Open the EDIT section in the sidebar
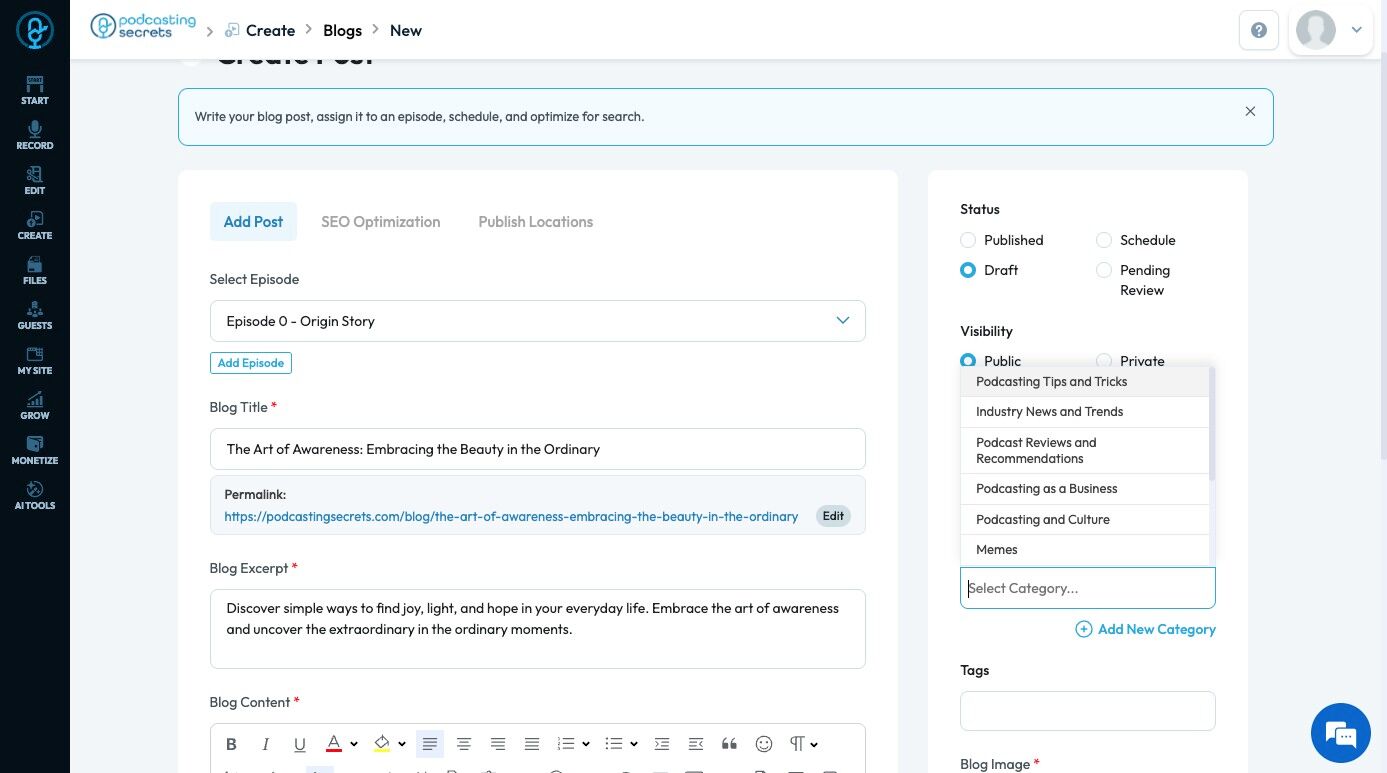The height and width of the screenshot is (773, 1387). [x=35, y=180]
